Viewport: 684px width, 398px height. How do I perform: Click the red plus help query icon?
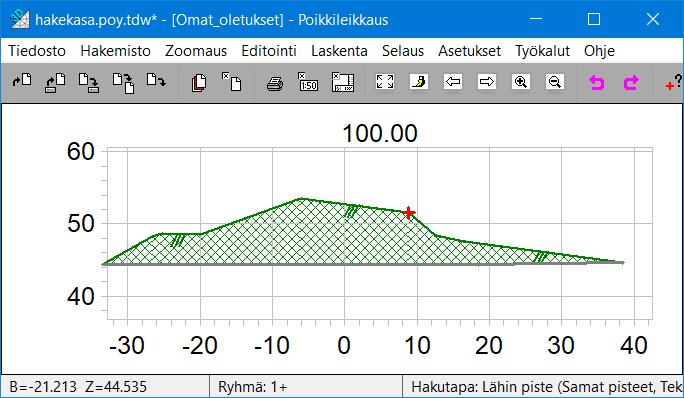674,82
